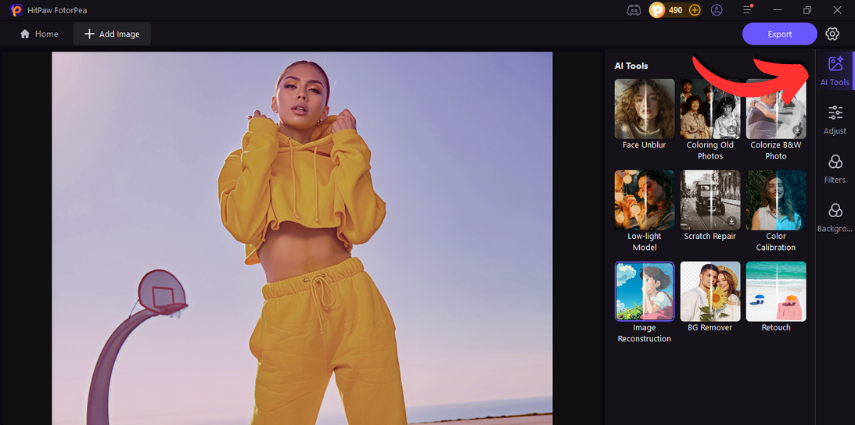The image size is (855, 425).
Task: Select the Colorize B&W Photo tool
Action: [x=775, y=109]
